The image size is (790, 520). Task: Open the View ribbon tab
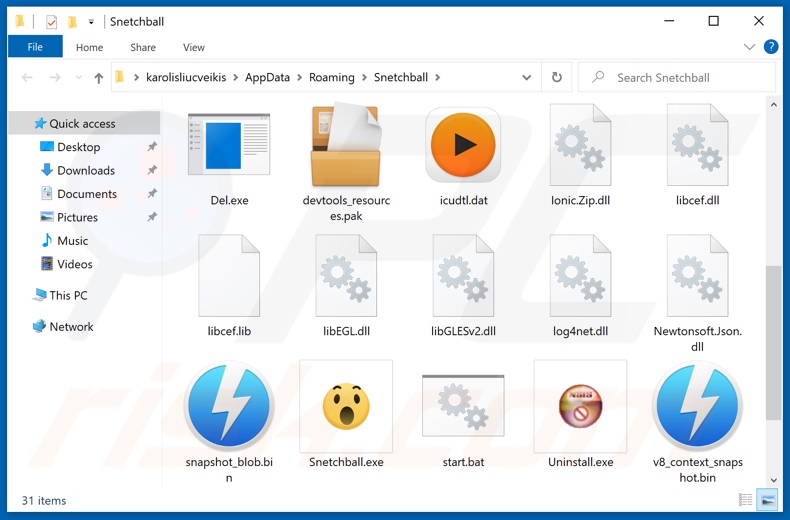[x=194, y=47]
